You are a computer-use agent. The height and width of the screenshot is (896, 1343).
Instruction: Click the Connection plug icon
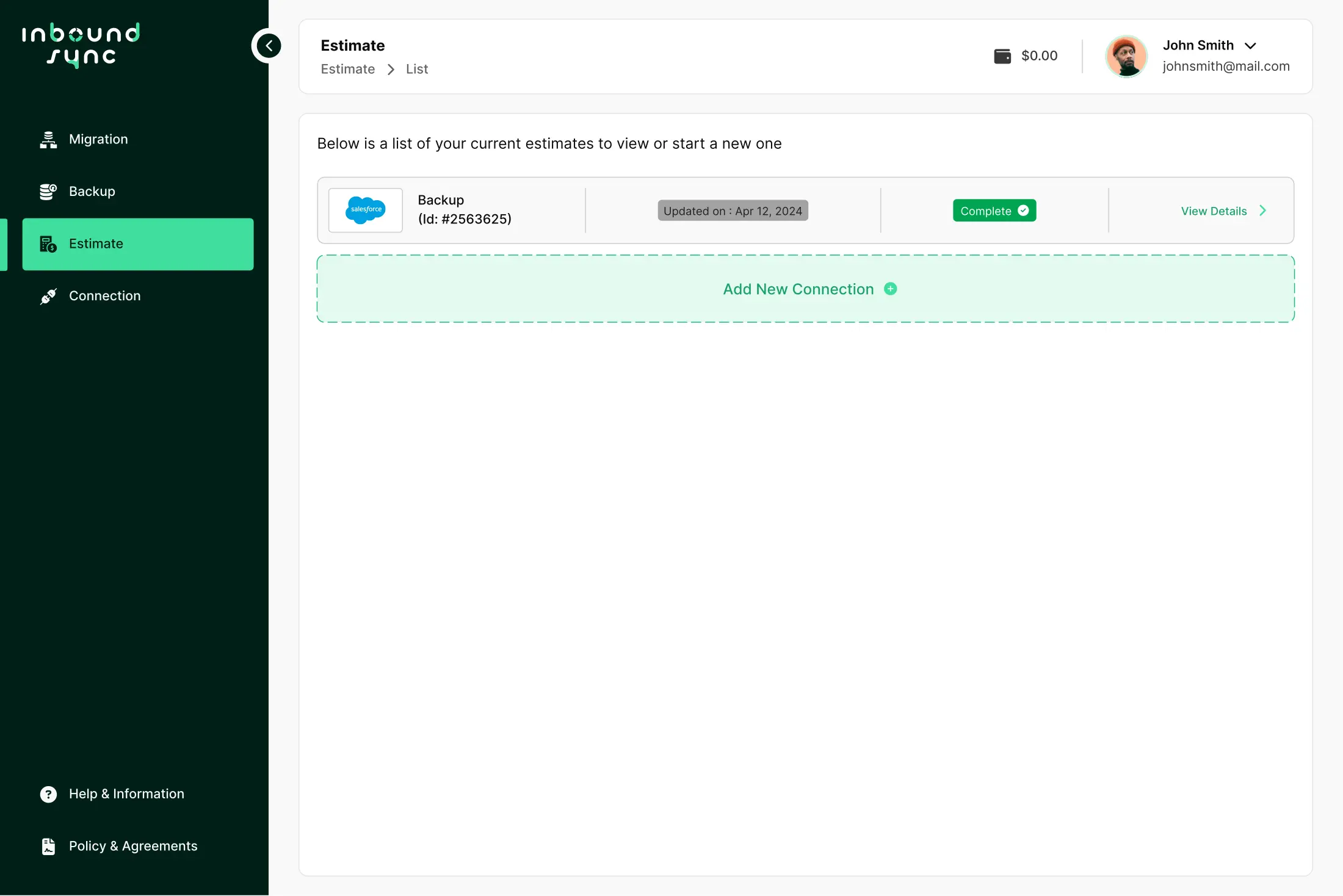click(48, 296)
